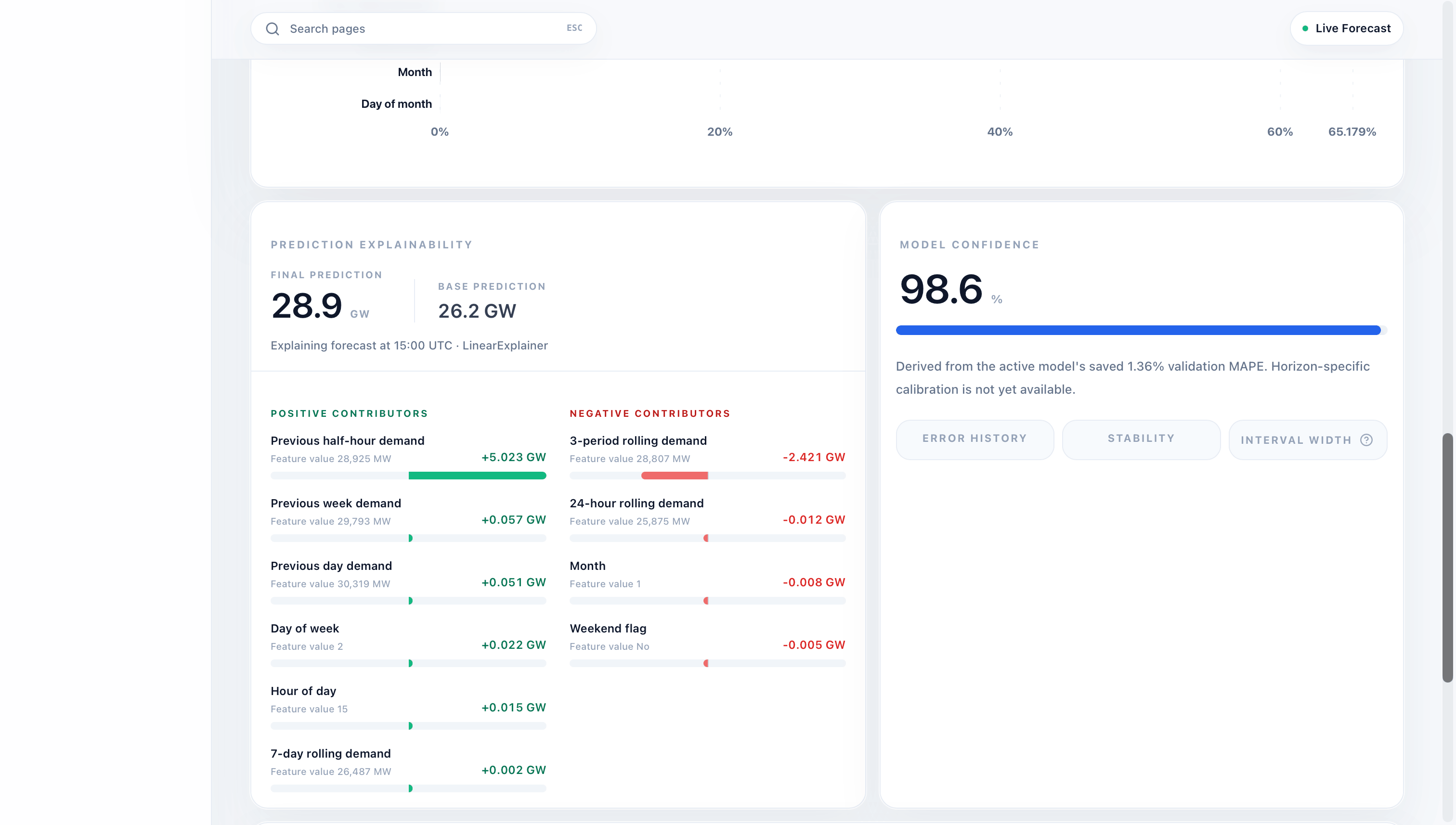Click the Base Prediction 26.2 GW value
This screenshot has width=1456, height=825.
[x=477, y=311]
